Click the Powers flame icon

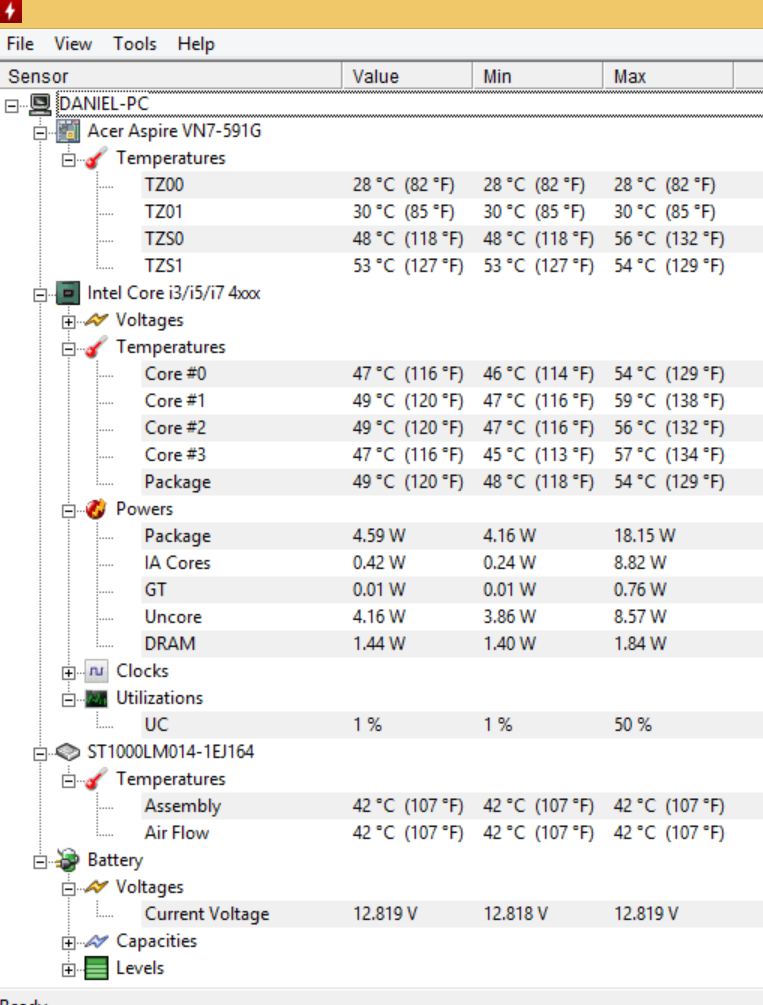click(97, 509)
